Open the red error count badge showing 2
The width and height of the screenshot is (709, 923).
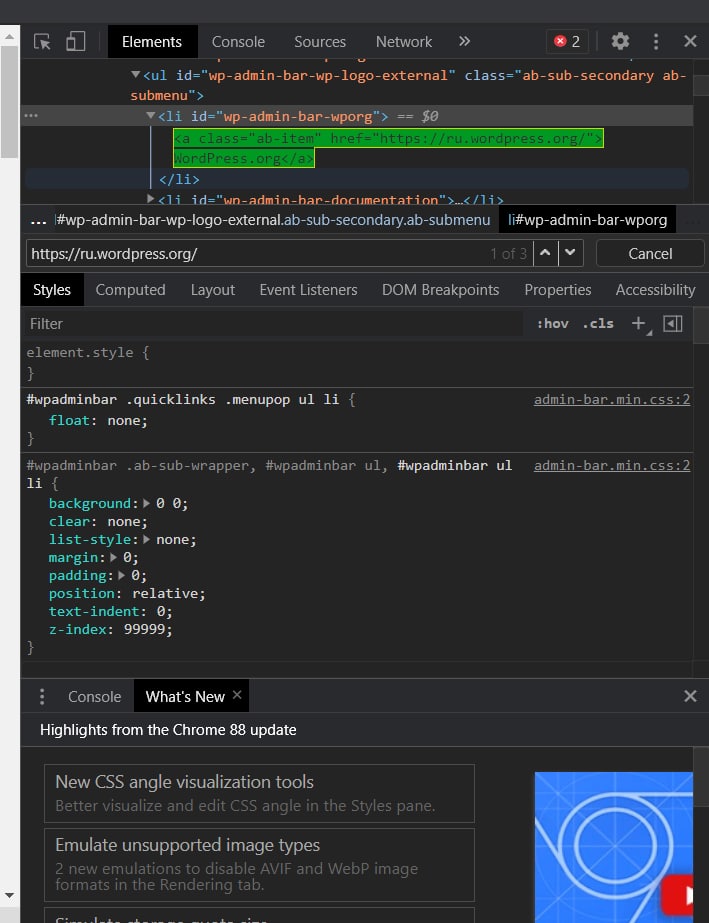pyautogui.click(x=567, y=42)
